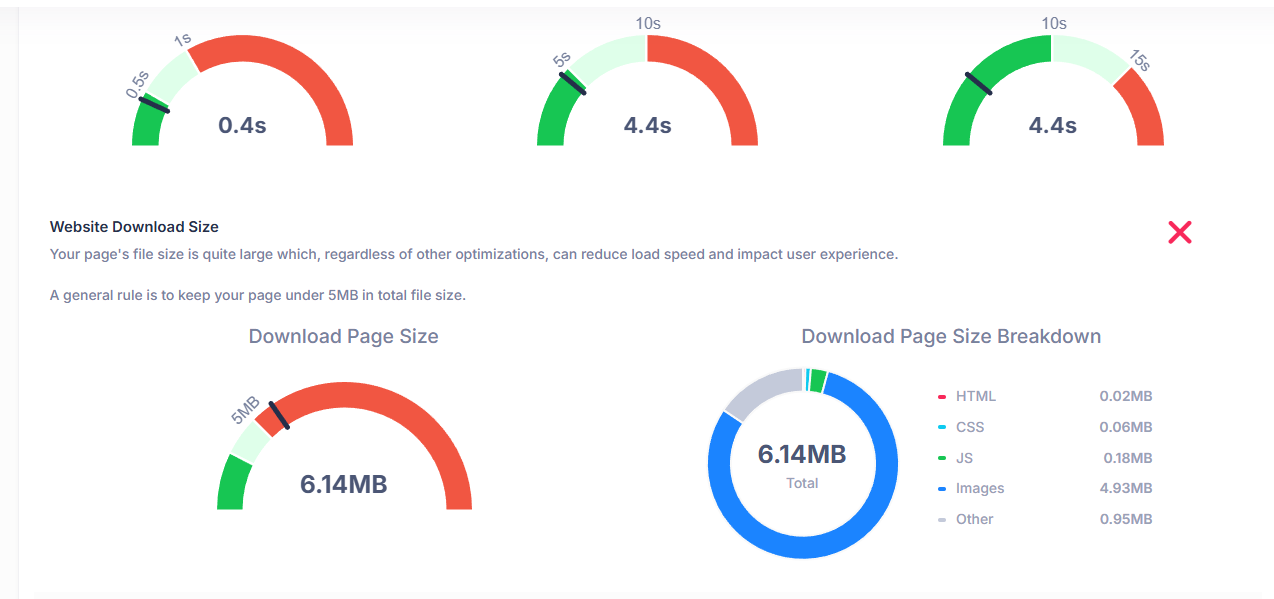1274x599 pixels.
Task: Click the Download Page Size title
Action: coord(343,336)
